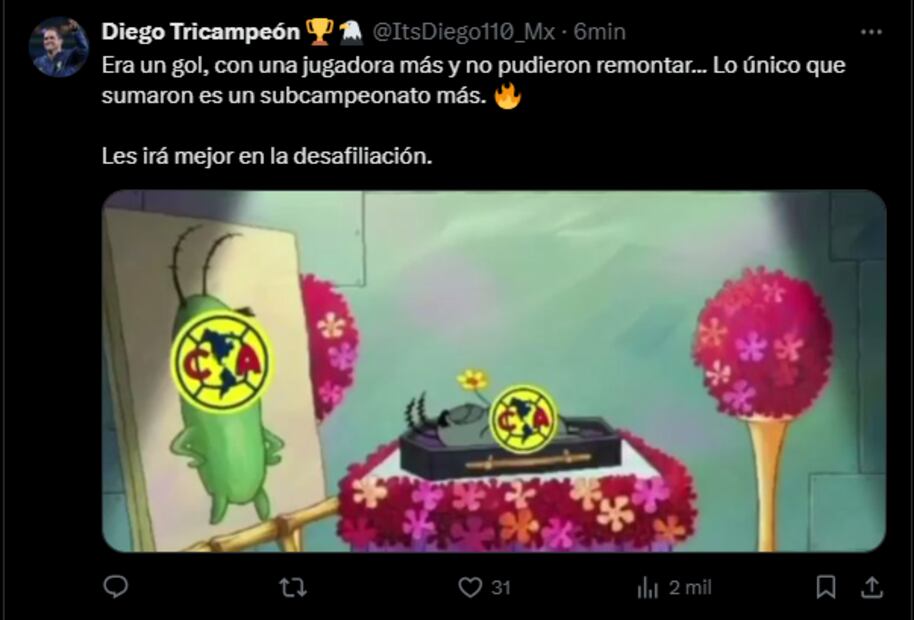
Task: Click the 6min timestamp
Action: point(599,31)
